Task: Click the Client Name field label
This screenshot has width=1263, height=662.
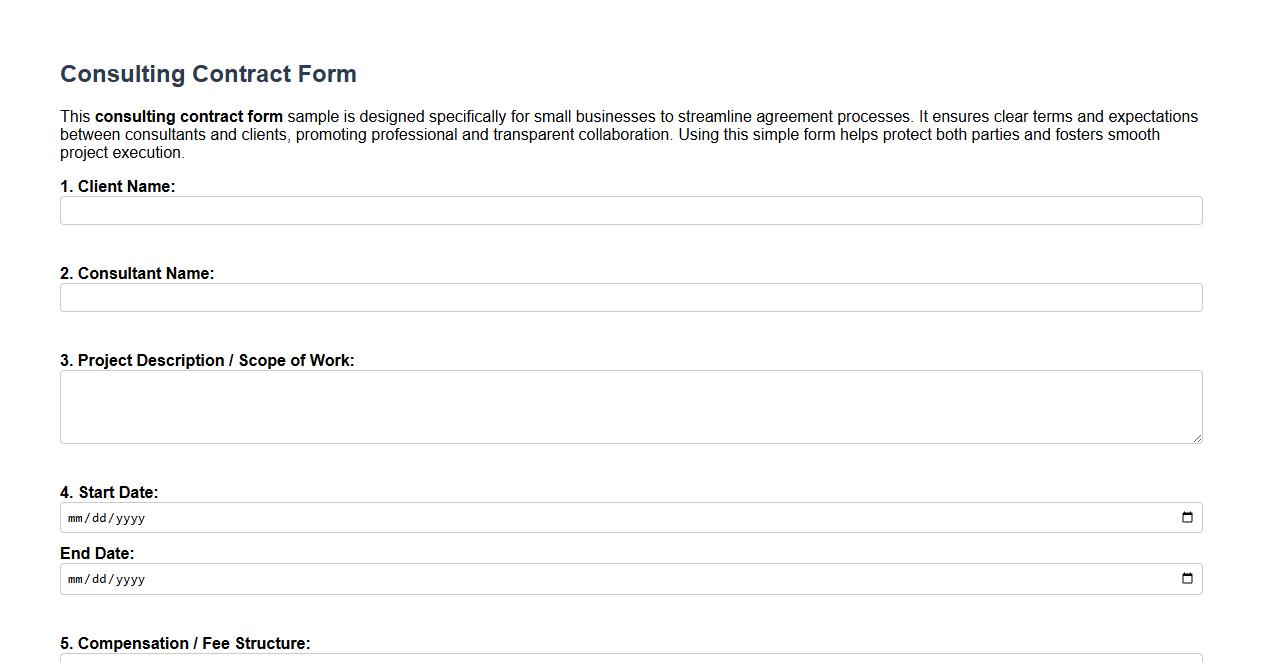Action: pos(117,186)
